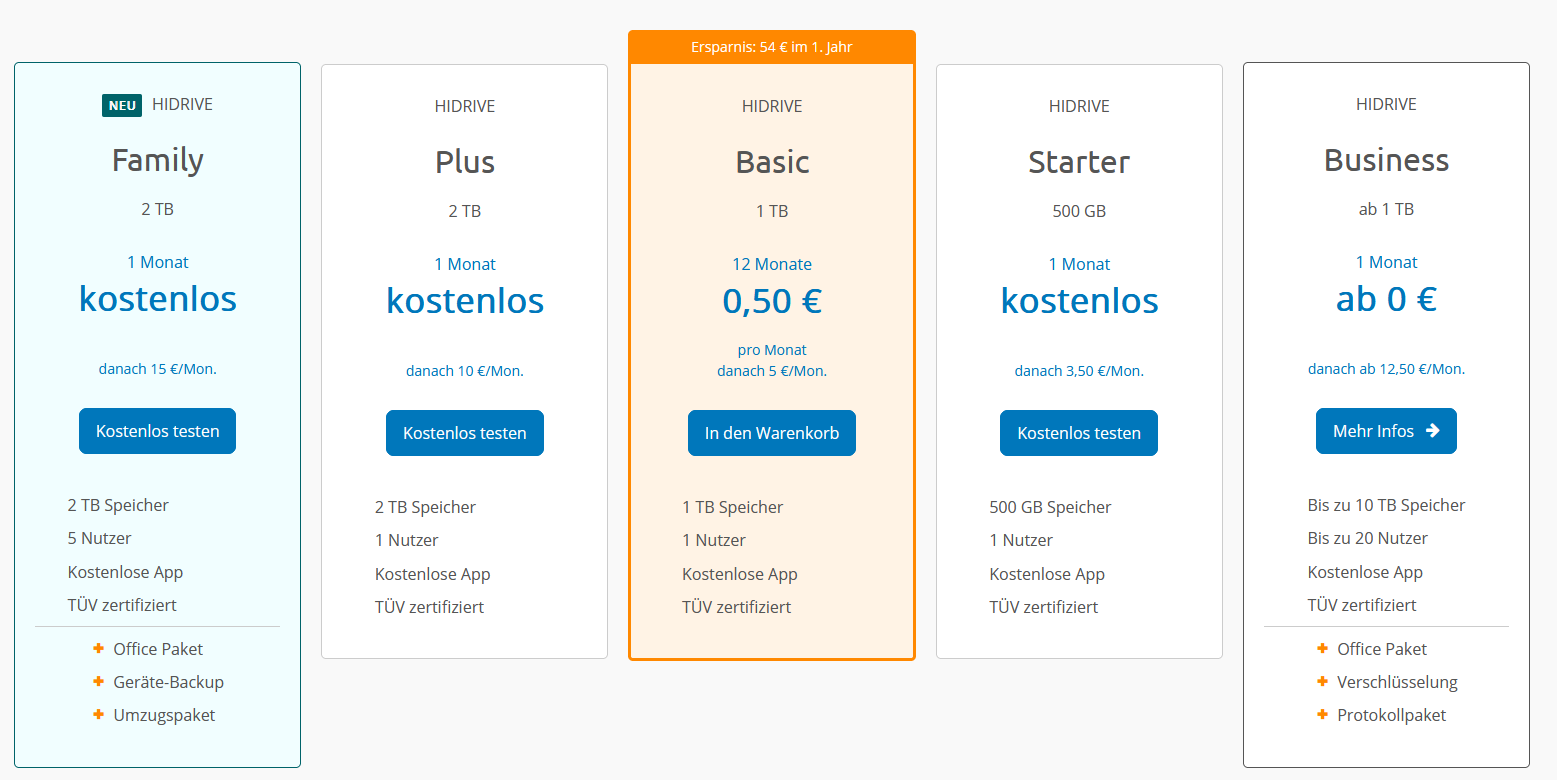Click the arrow icon in Mehr Infos button
This screenshot has width=1557, height=780.
coord(1432,431)
